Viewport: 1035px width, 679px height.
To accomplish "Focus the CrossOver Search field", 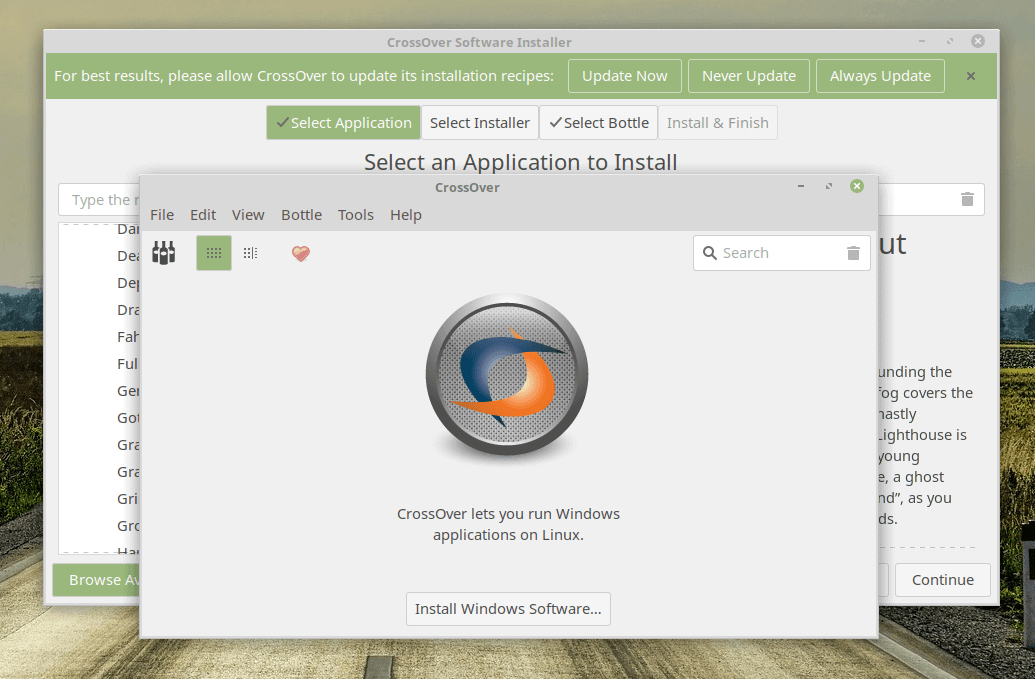I will click(x=782, y=253).
